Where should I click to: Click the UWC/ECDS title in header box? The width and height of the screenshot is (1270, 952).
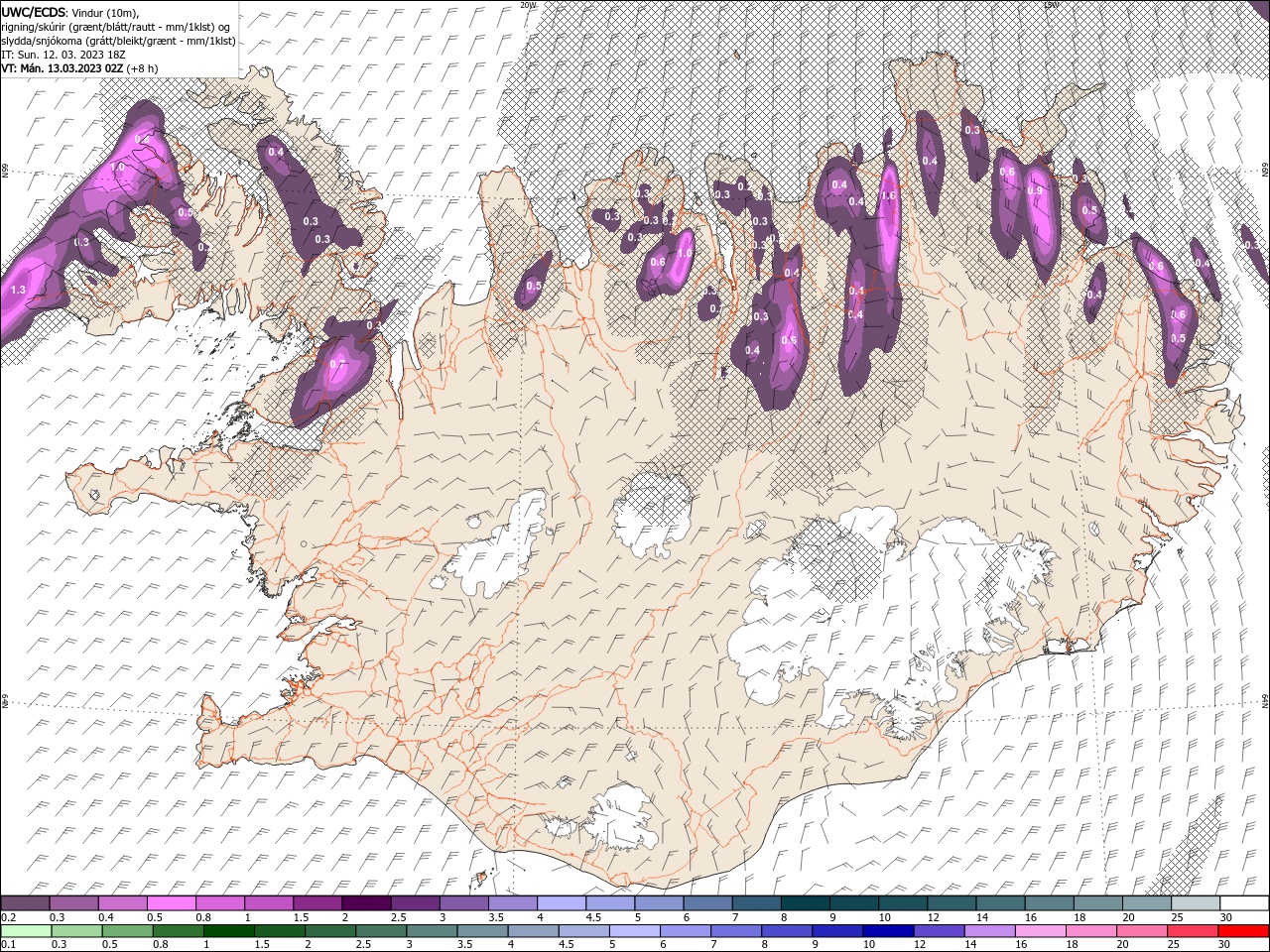(36, 11)
